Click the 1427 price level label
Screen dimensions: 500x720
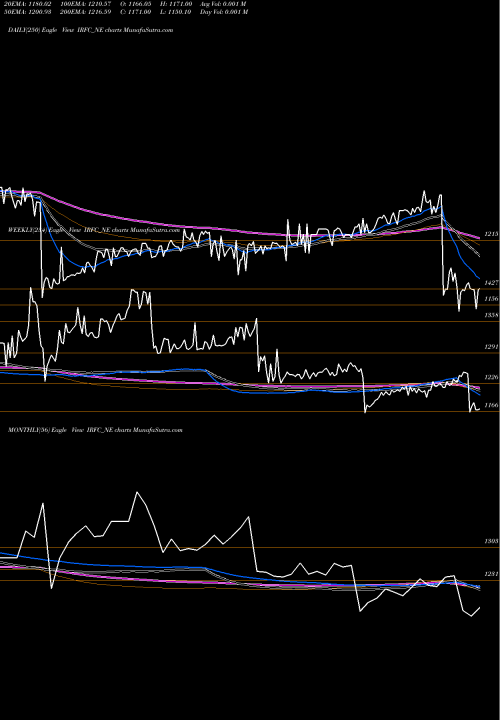pyautogui.click(x=491, y=283)
